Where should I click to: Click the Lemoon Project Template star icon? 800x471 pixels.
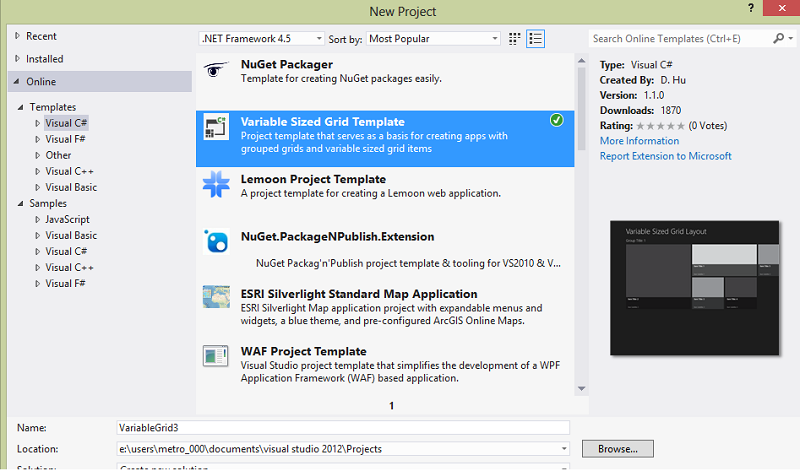click(x=216, y=185)
